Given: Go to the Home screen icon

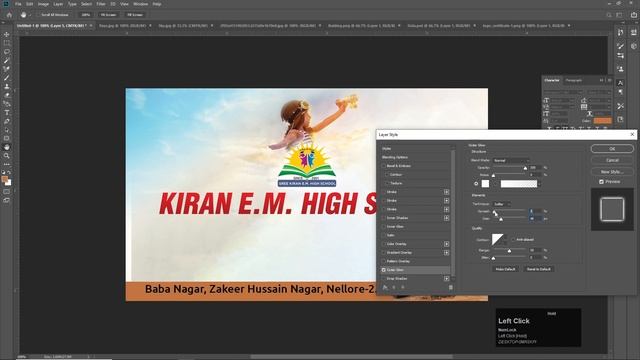Looking at the screenshot, I should pos(9,15).
